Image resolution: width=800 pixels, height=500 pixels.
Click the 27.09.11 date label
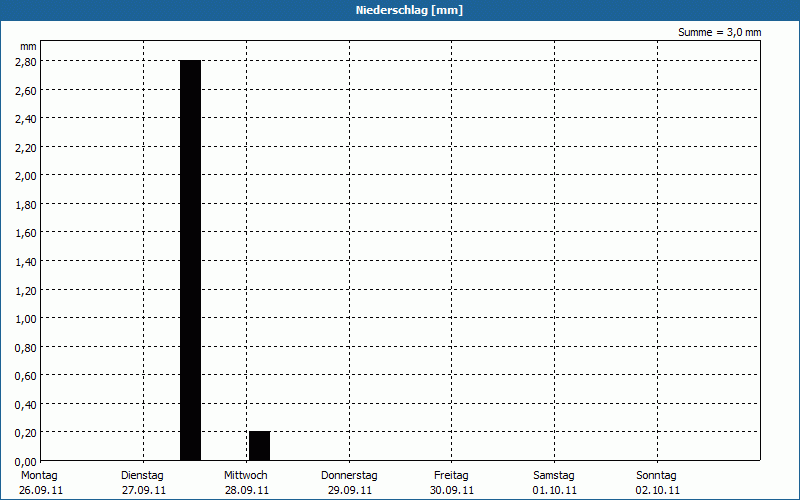tap(144, 491)
